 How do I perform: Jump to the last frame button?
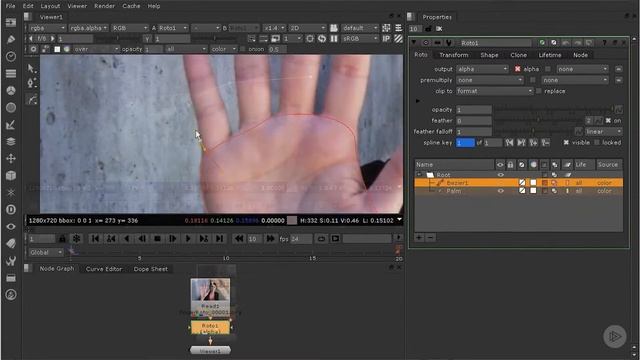pyautogui.click(x=219, y=238)
